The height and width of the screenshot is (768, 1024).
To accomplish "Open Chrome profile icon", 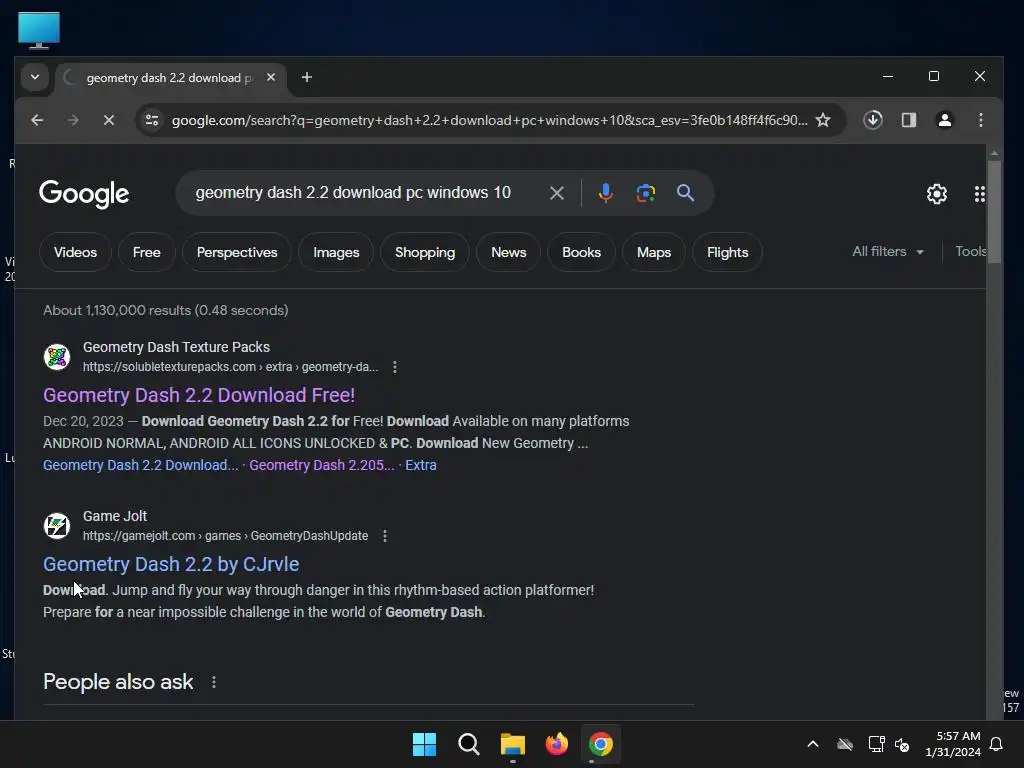I will click(x=944, y=120).
